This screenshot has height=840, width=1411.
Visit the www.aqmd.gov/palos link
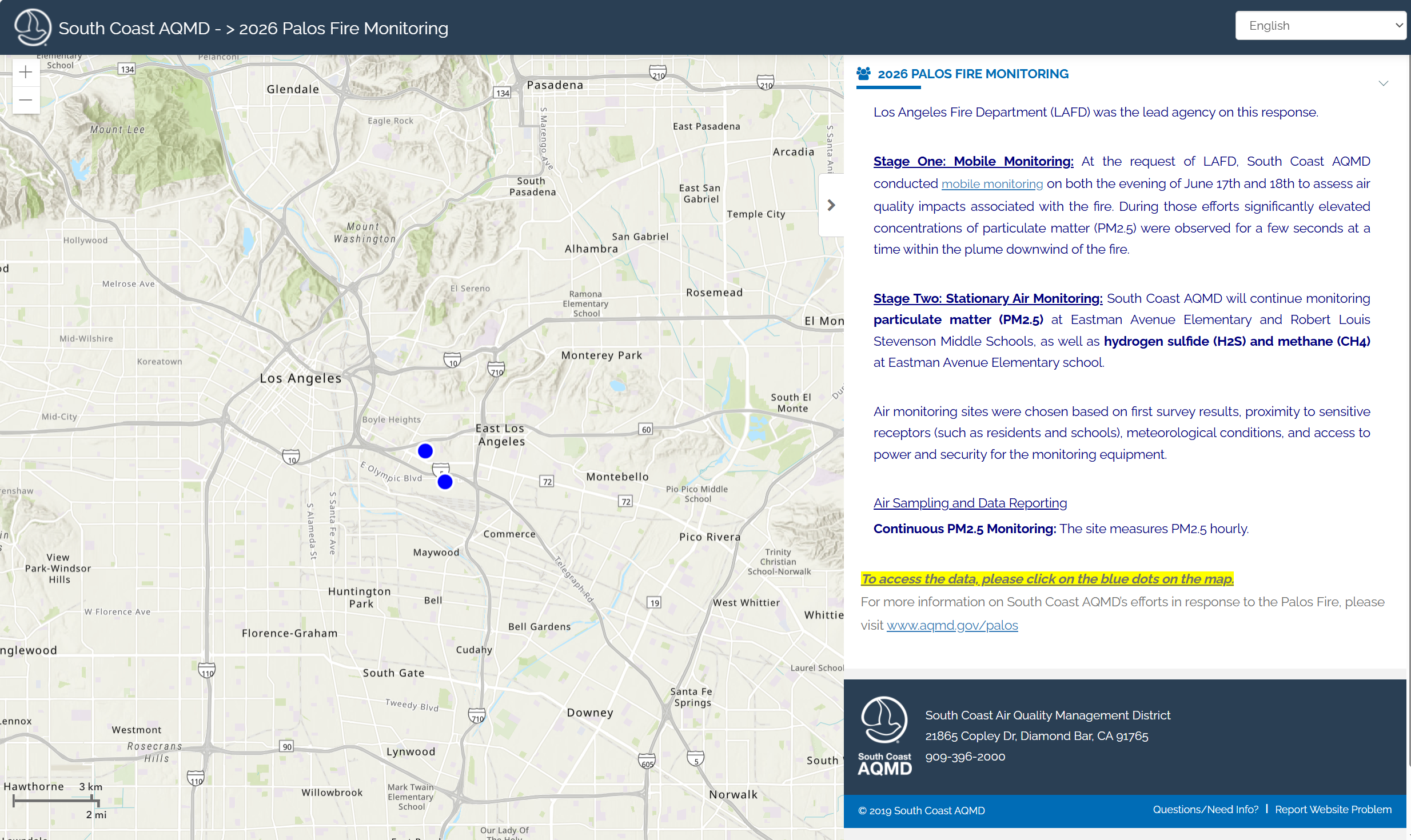[952, 625]
